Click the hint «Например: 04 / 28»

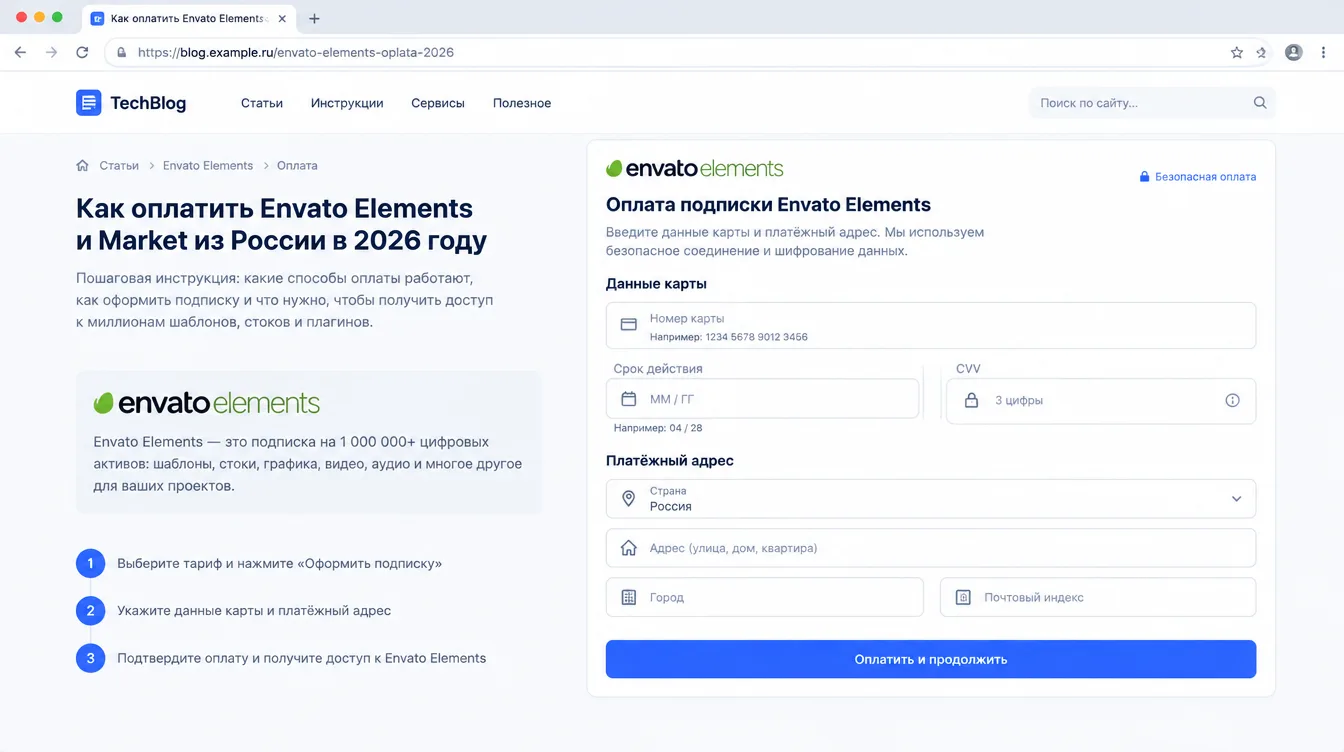click(658, 428)
